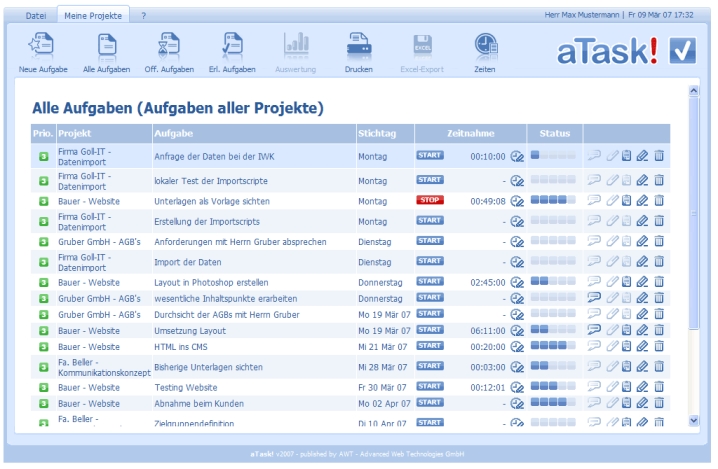Screen dimensions: 718x469
Task: Edit the 'Unterlagen als Vorlage sichten' task with pencil icon
Action: point(643,200)
